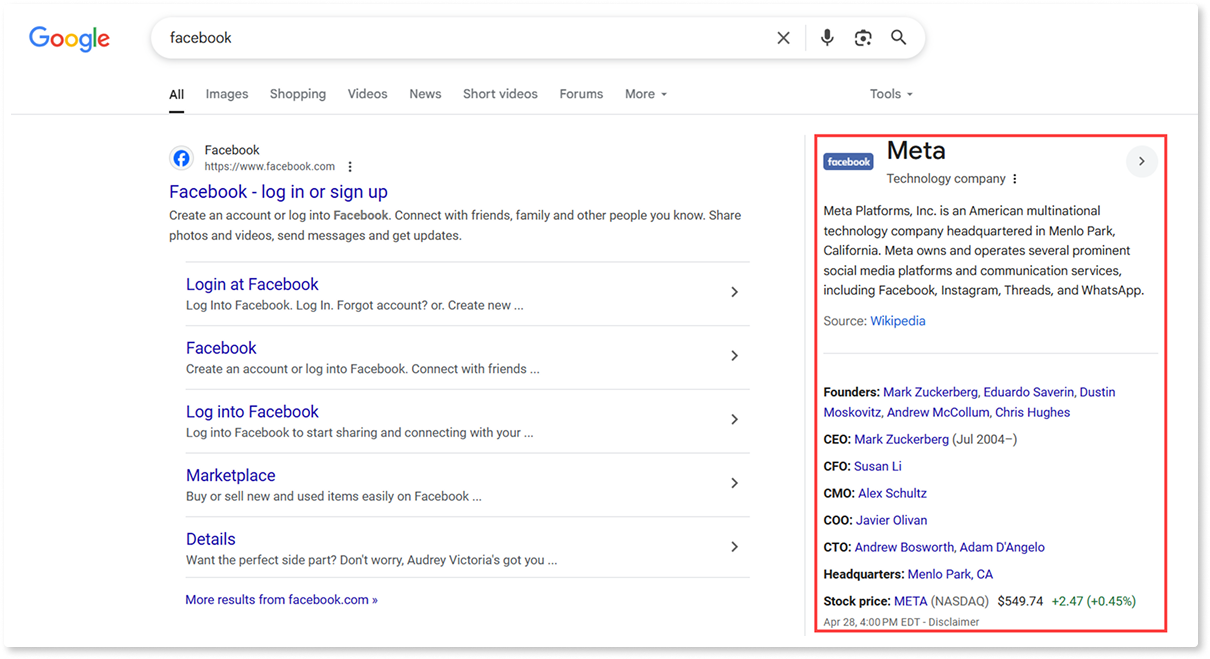The image size is (1210, 659).
Task: Click More results from facebook.com
Action: tap(281, 600)
